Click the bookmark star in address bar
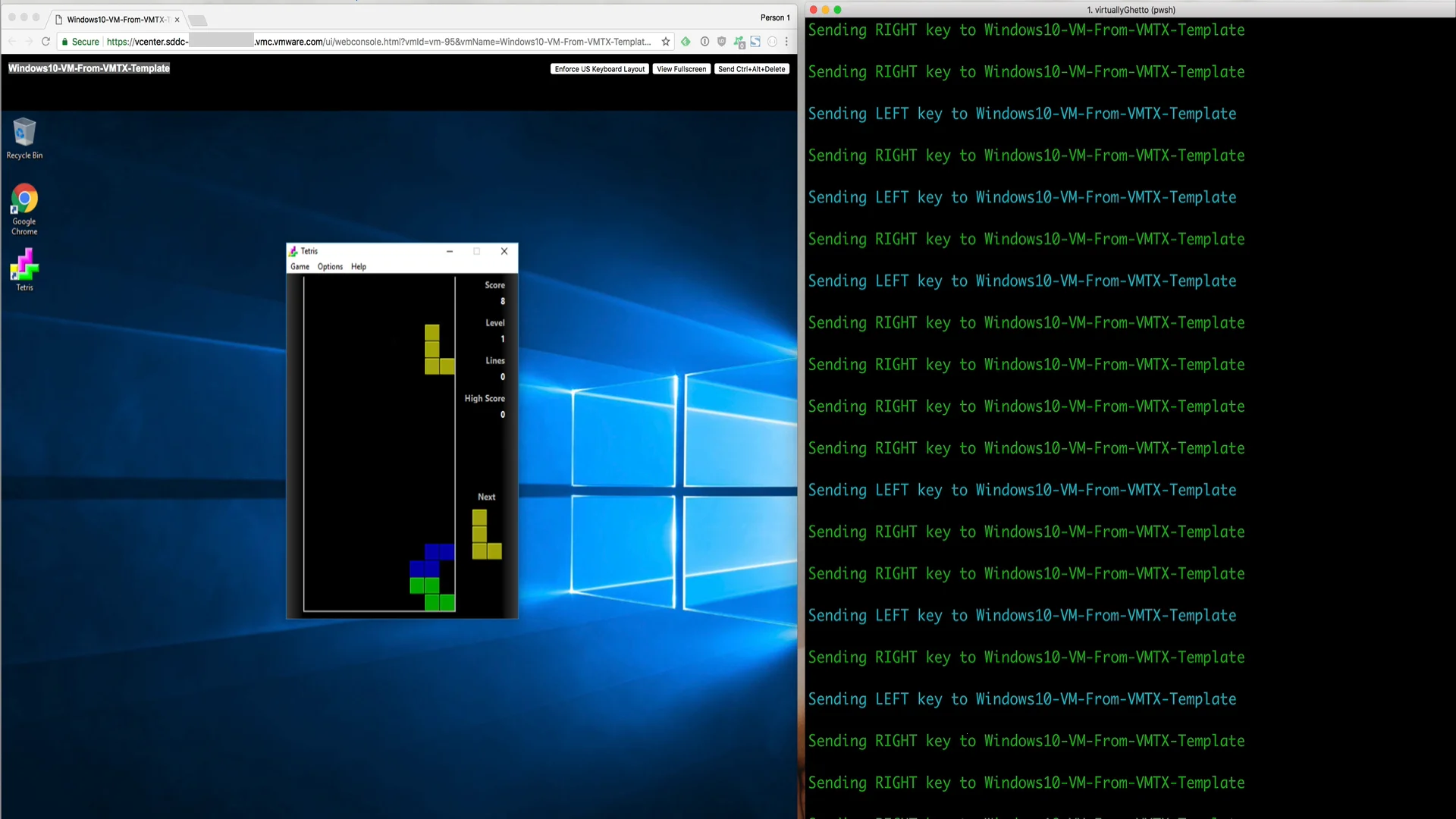The image size is (1456, 819). click(x=666, y=42)
